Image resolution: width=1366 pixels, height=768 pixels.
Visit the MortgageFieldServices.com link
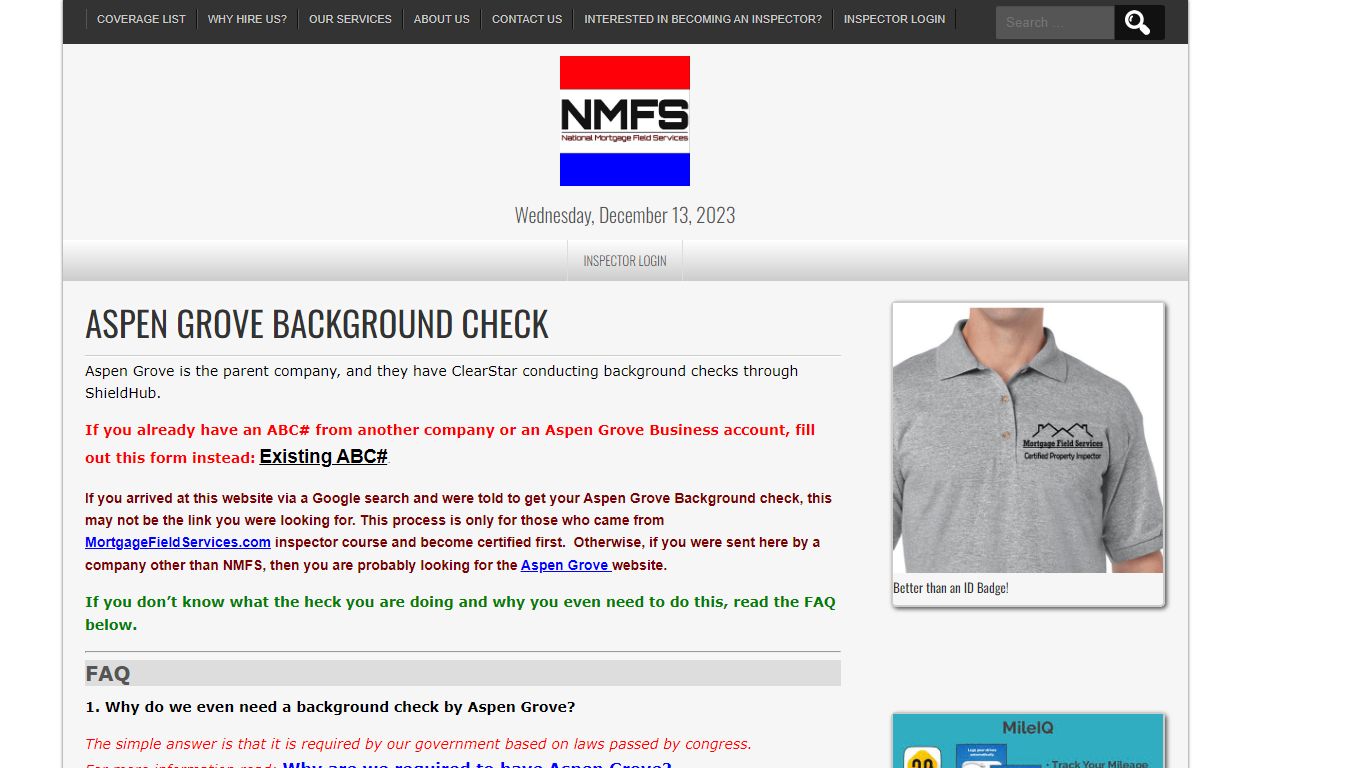[178, 542]
